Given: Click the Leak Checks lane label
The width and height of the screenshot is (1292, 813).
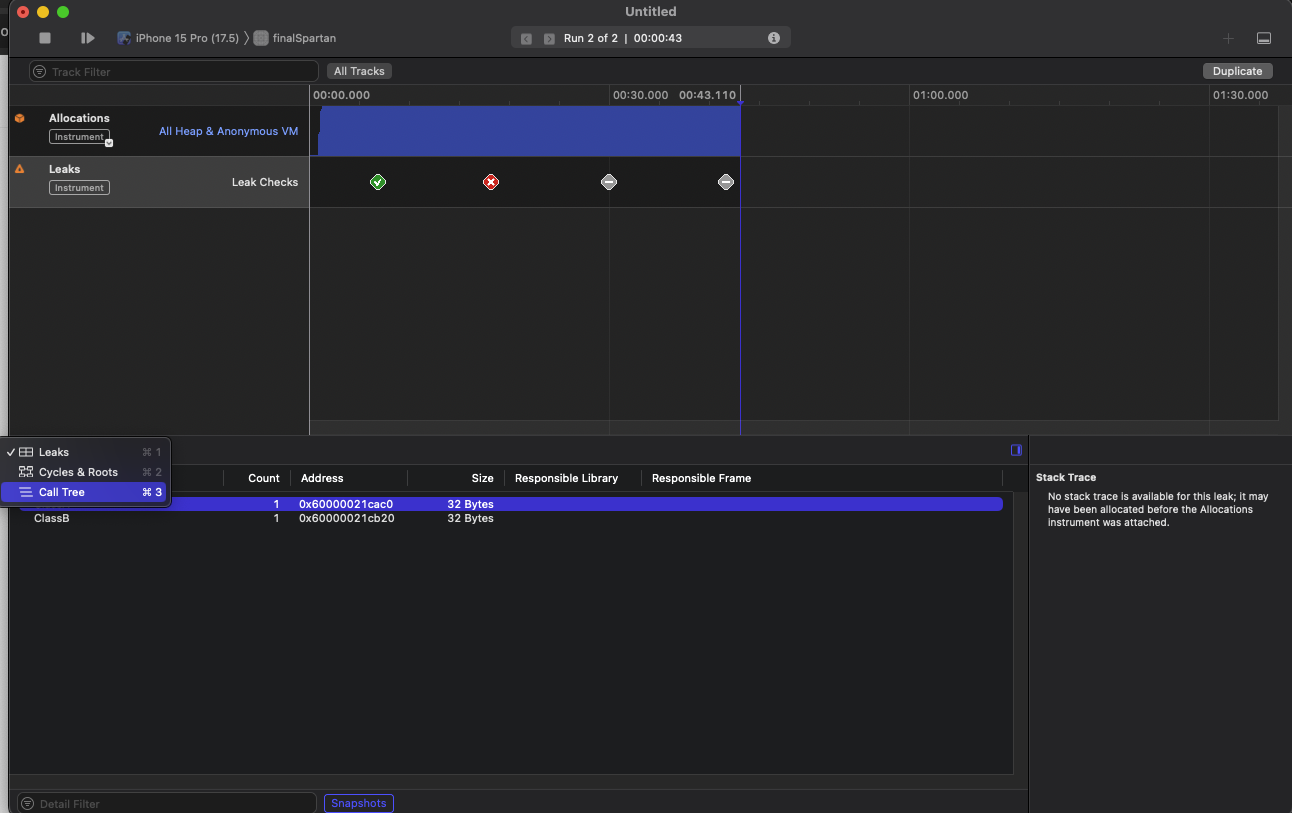Looking at the screenshot, I should tap(265, 182).
